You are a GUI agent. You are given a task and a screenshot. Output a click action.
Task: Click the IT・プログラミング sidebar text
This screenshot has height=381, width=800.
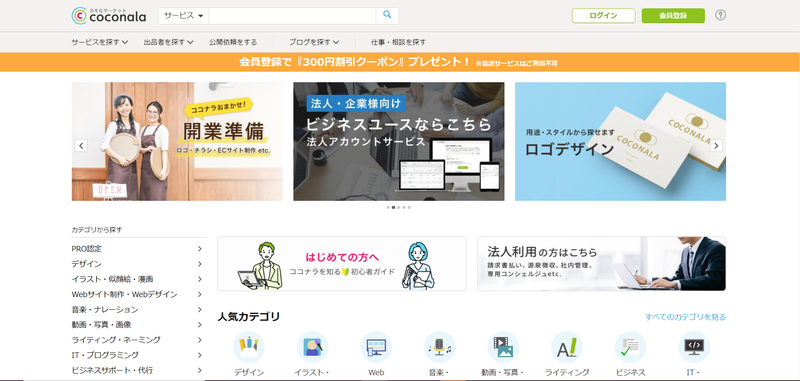pos(105,355)
